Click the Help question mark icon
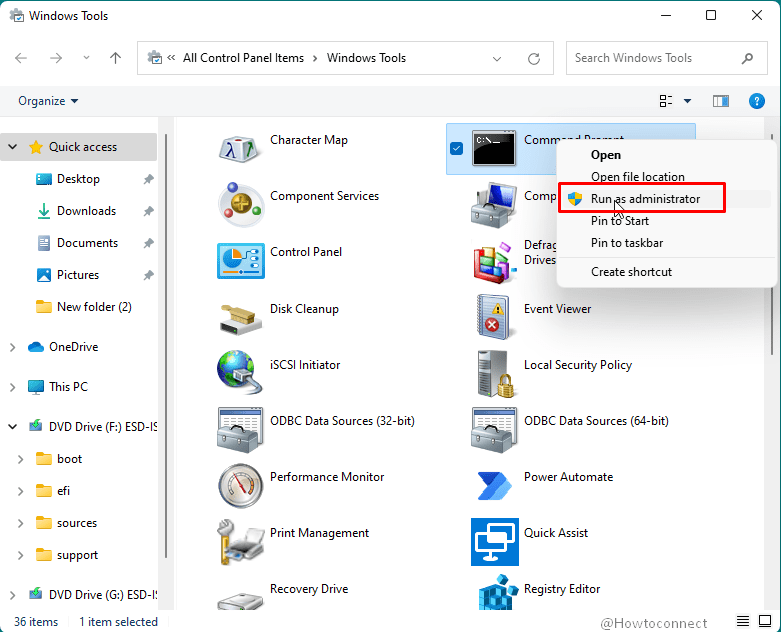This screenshot has width=781, height=632. click(757, 101)
